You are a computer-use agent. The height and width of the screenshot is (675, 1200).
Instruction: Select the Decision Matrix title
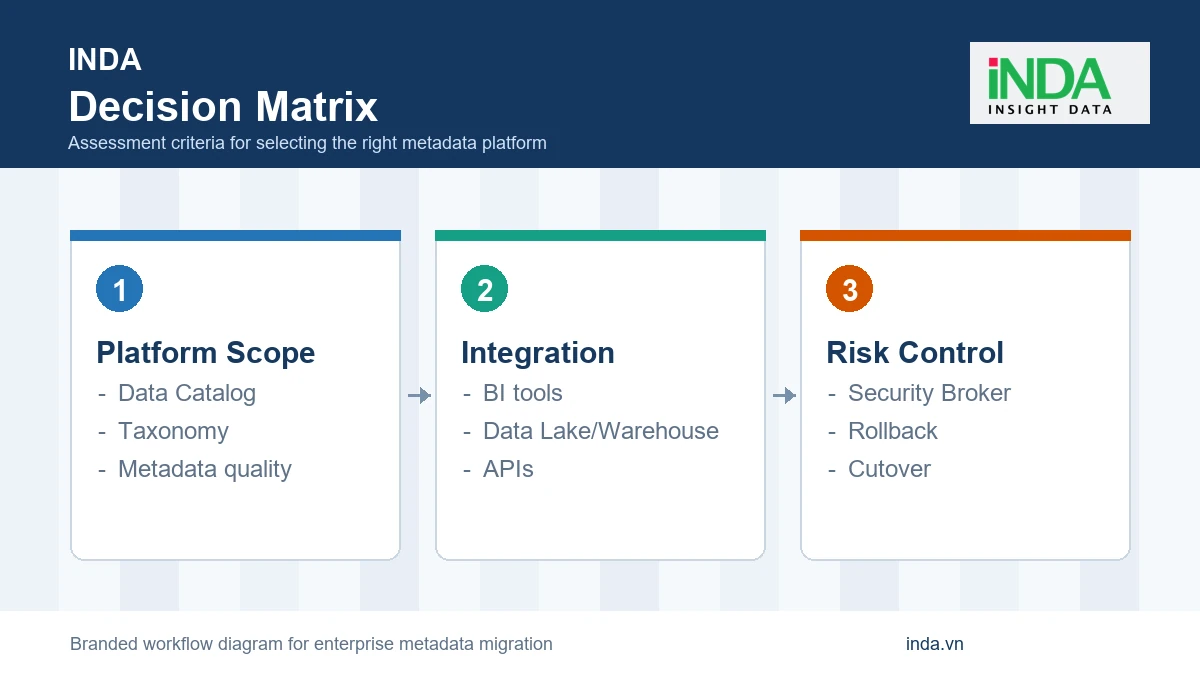point(223,107)
